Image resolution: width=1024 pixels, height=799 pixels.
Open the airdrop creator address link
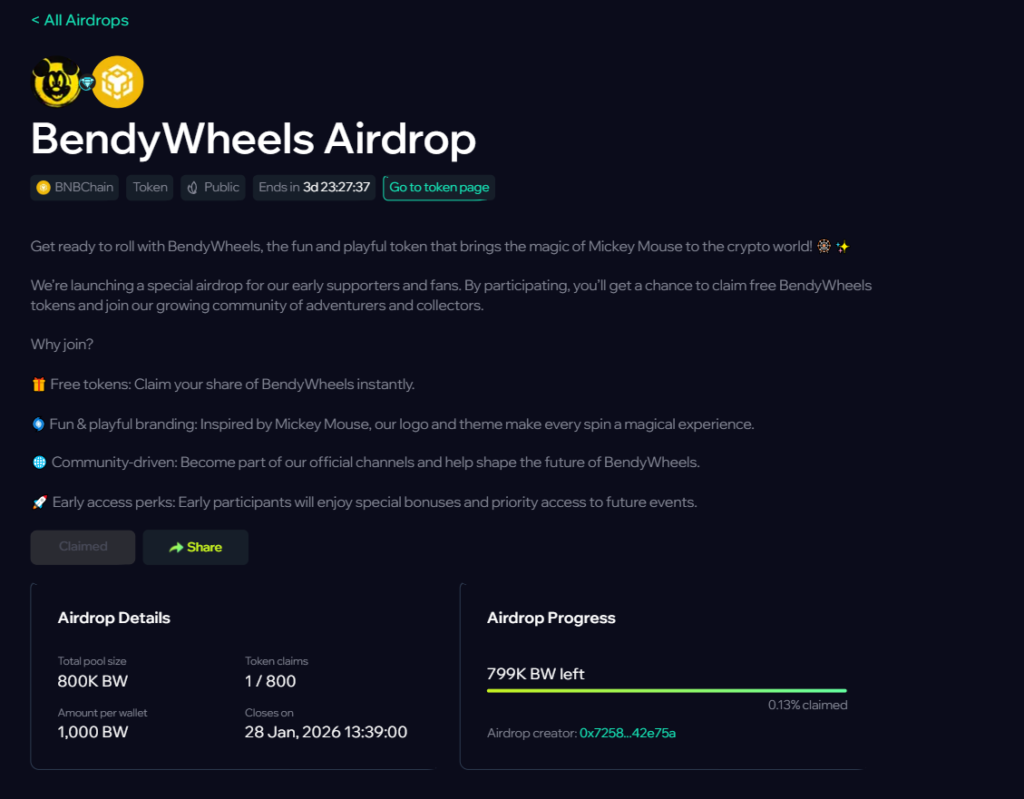coord(627,733)
